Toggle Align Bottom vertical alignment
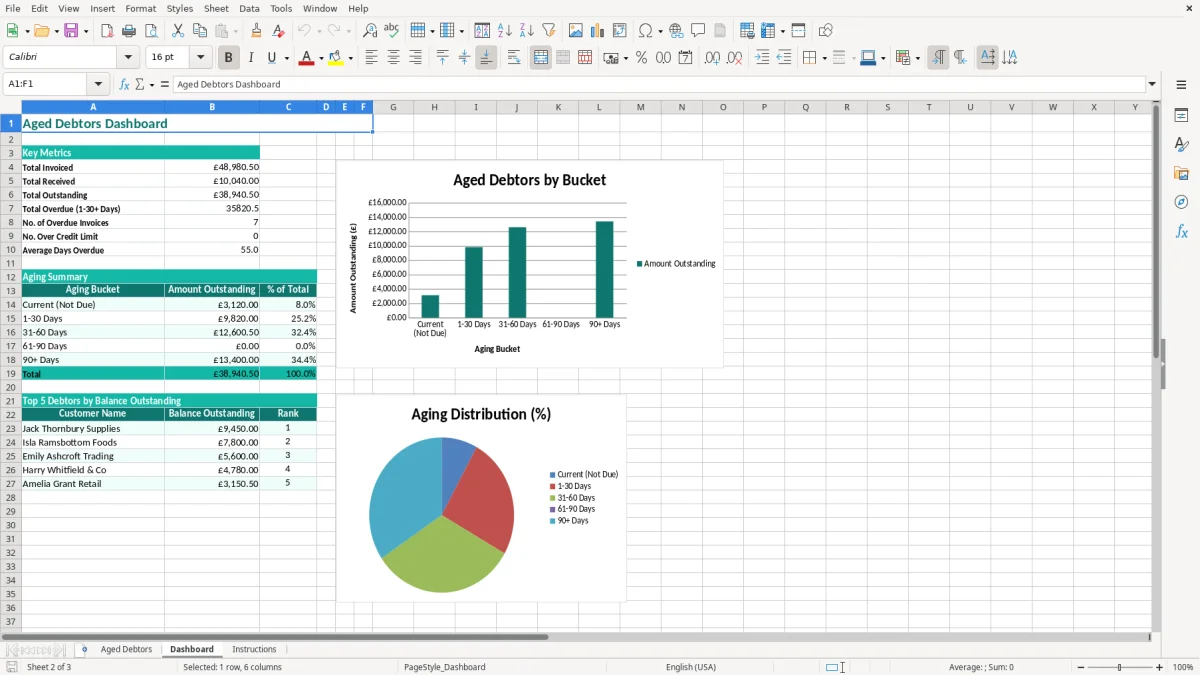Image resolution: width=1200 pixels, height=675 pixels. coord(486,58)
